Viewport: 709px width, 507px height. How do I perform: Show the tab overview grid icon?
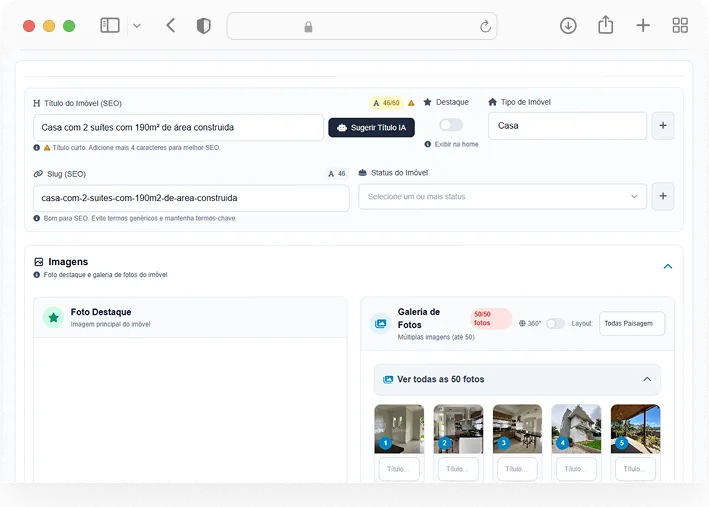pos(680,25)
